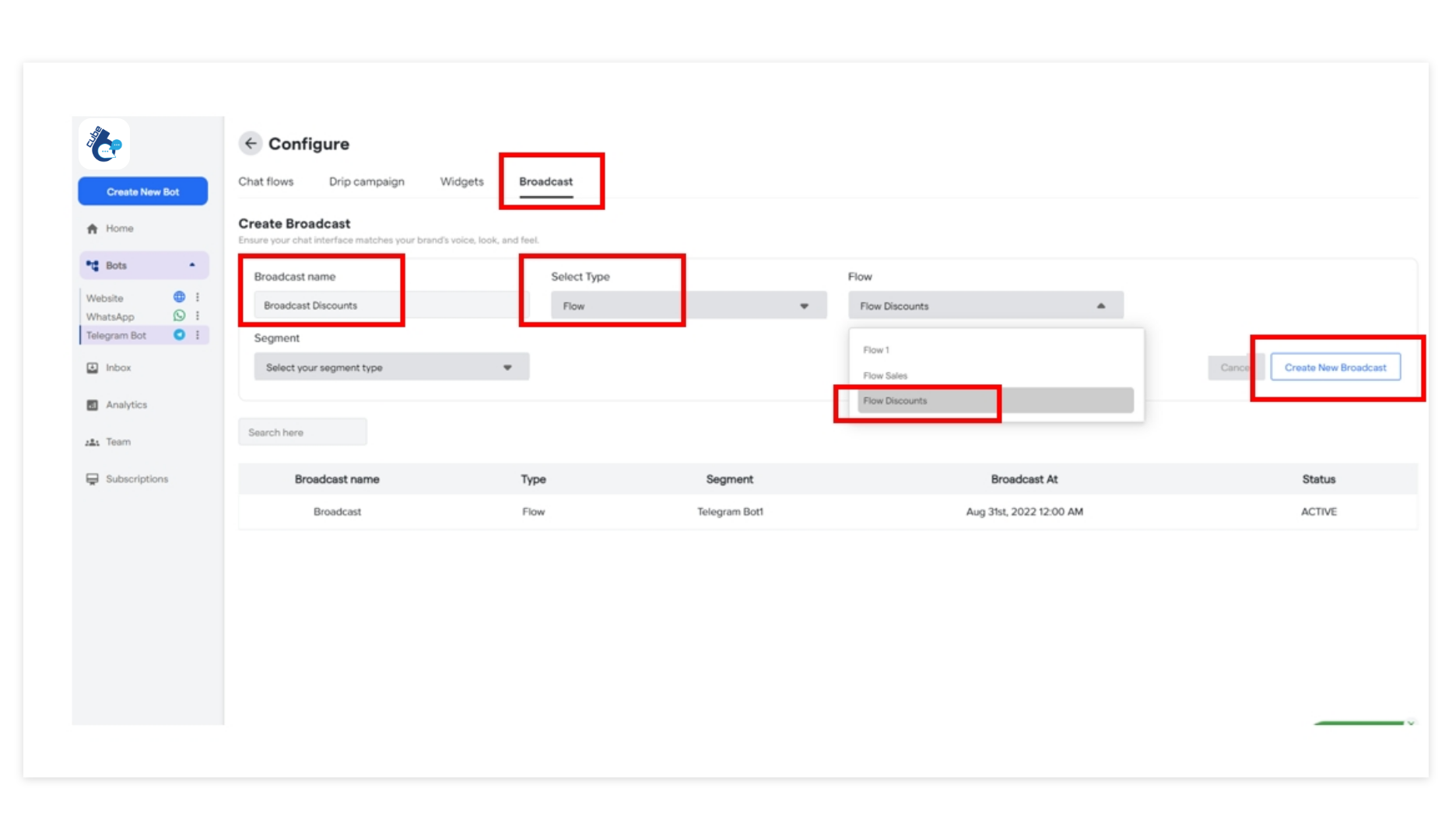
Task: Switch to the Drip campaign tab
Action: click(367, 181)
